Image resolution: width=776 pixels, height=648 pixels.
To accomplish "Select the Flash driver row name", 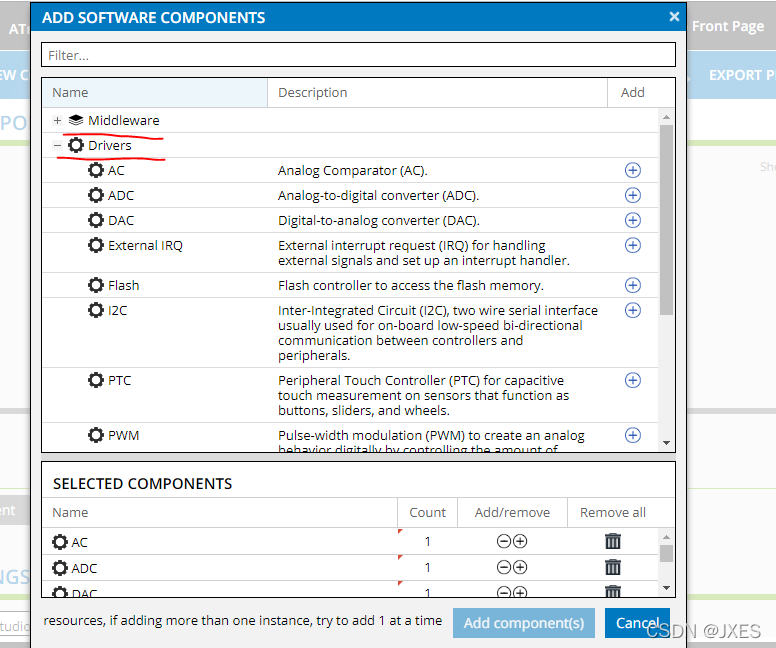I will coord(123,285).
